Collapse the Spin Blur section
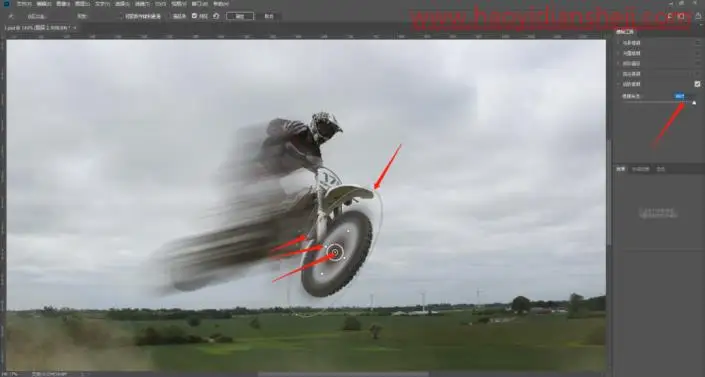This screenshot has width=705, height=377. (619, 84)
